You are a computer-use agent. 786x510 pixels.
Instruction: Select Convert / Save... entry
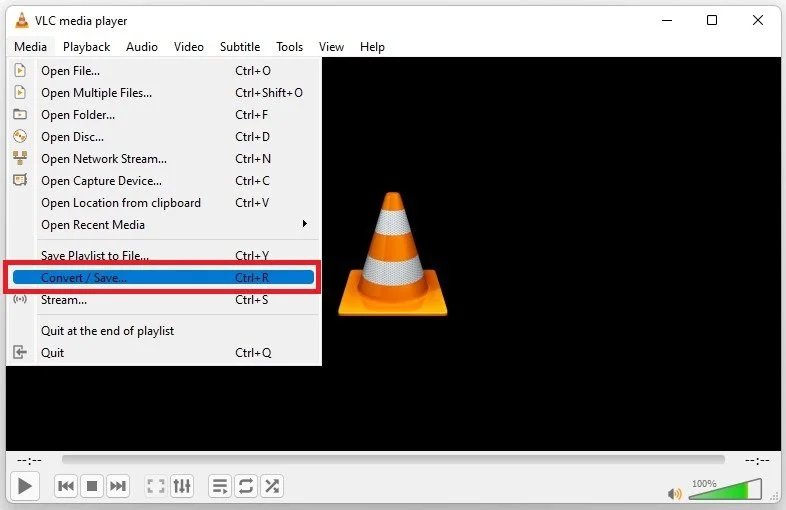pyautogui.click(x=164, y=277)
